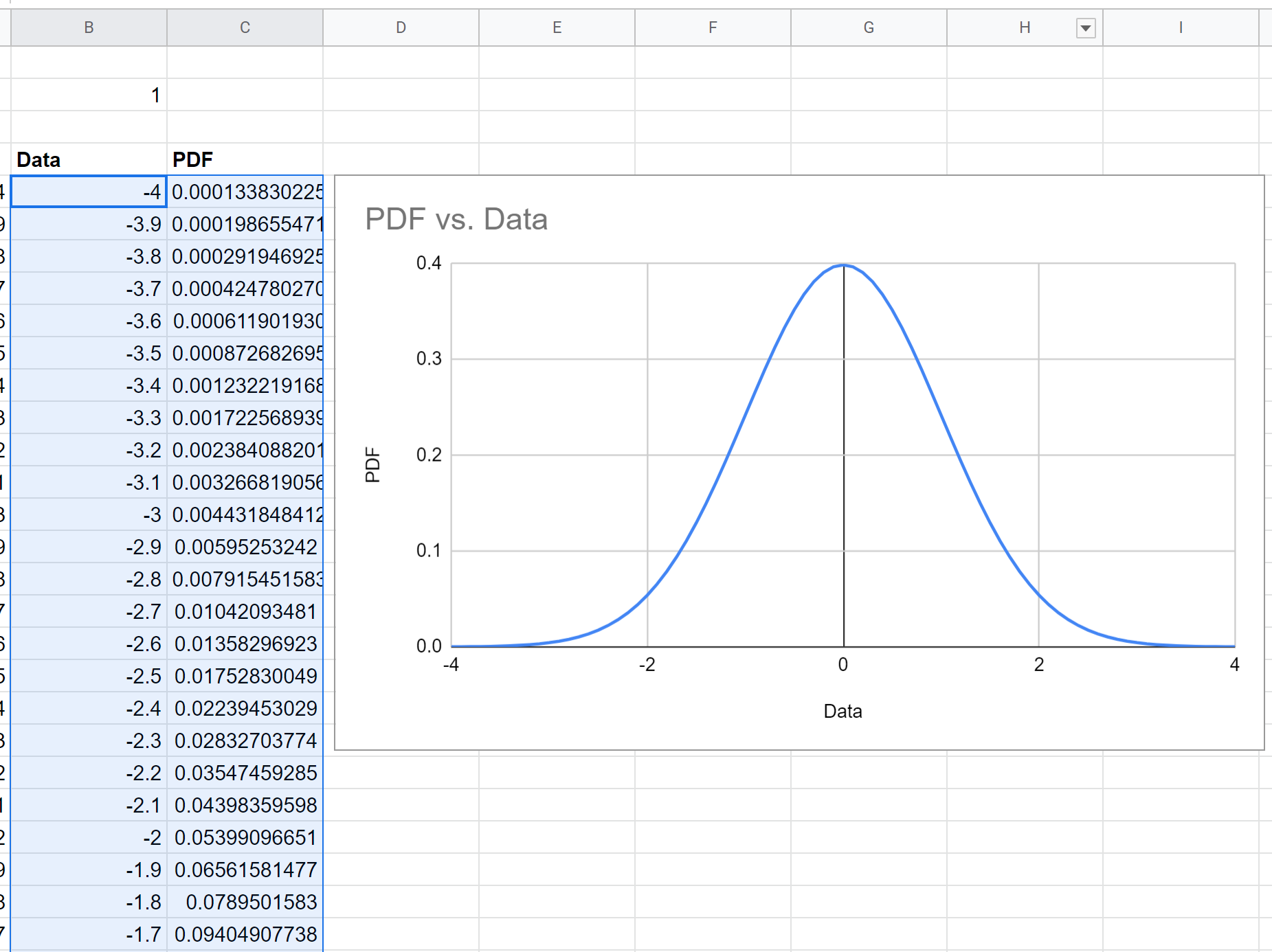Select the cell with value -4
Image resolution: width=1272 pixels, height=952 pixels.
pos(89,192)
